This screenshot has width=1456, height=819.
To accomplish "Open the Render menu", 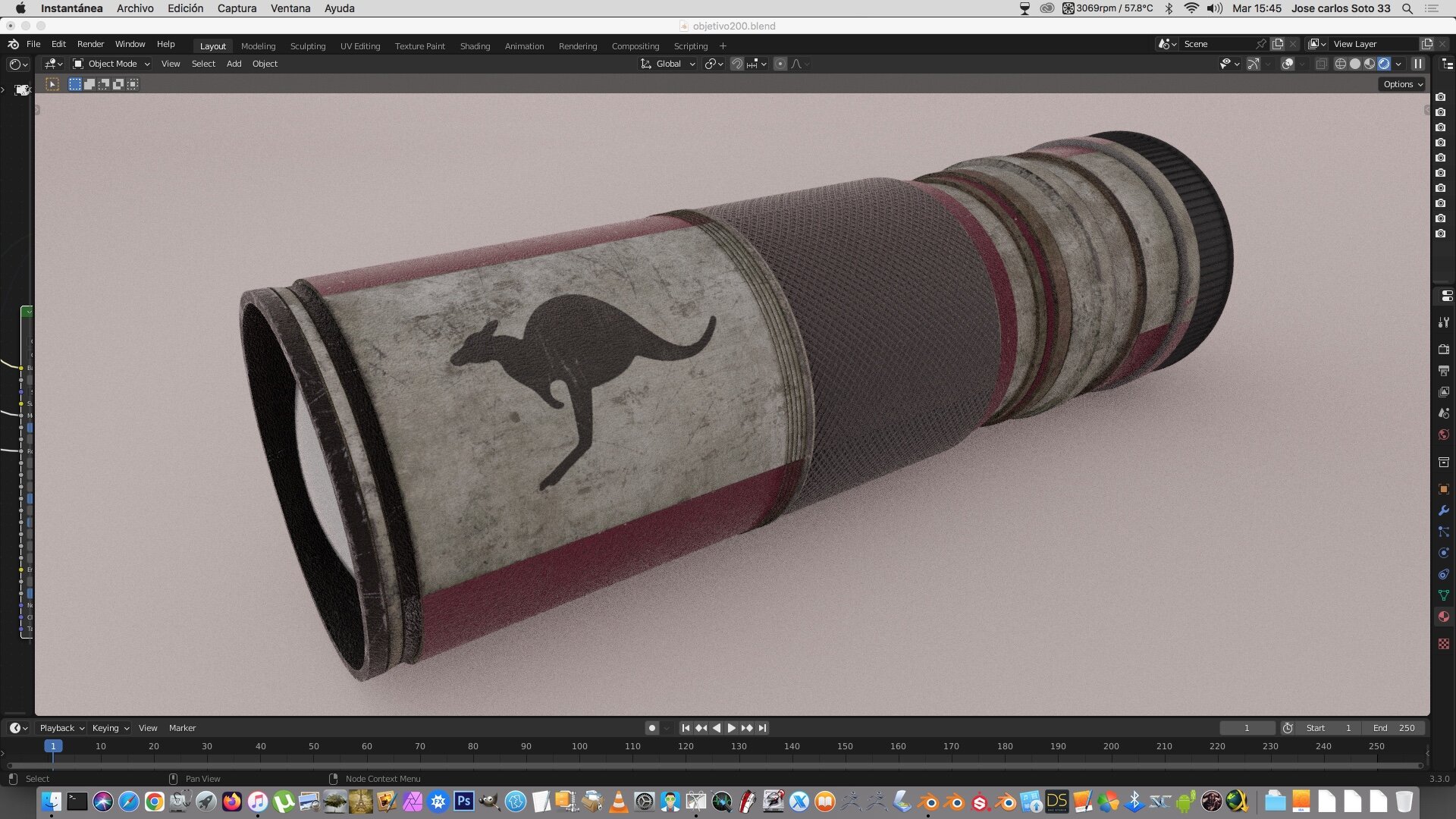I will pyautogui.click(x=90, y=44).
